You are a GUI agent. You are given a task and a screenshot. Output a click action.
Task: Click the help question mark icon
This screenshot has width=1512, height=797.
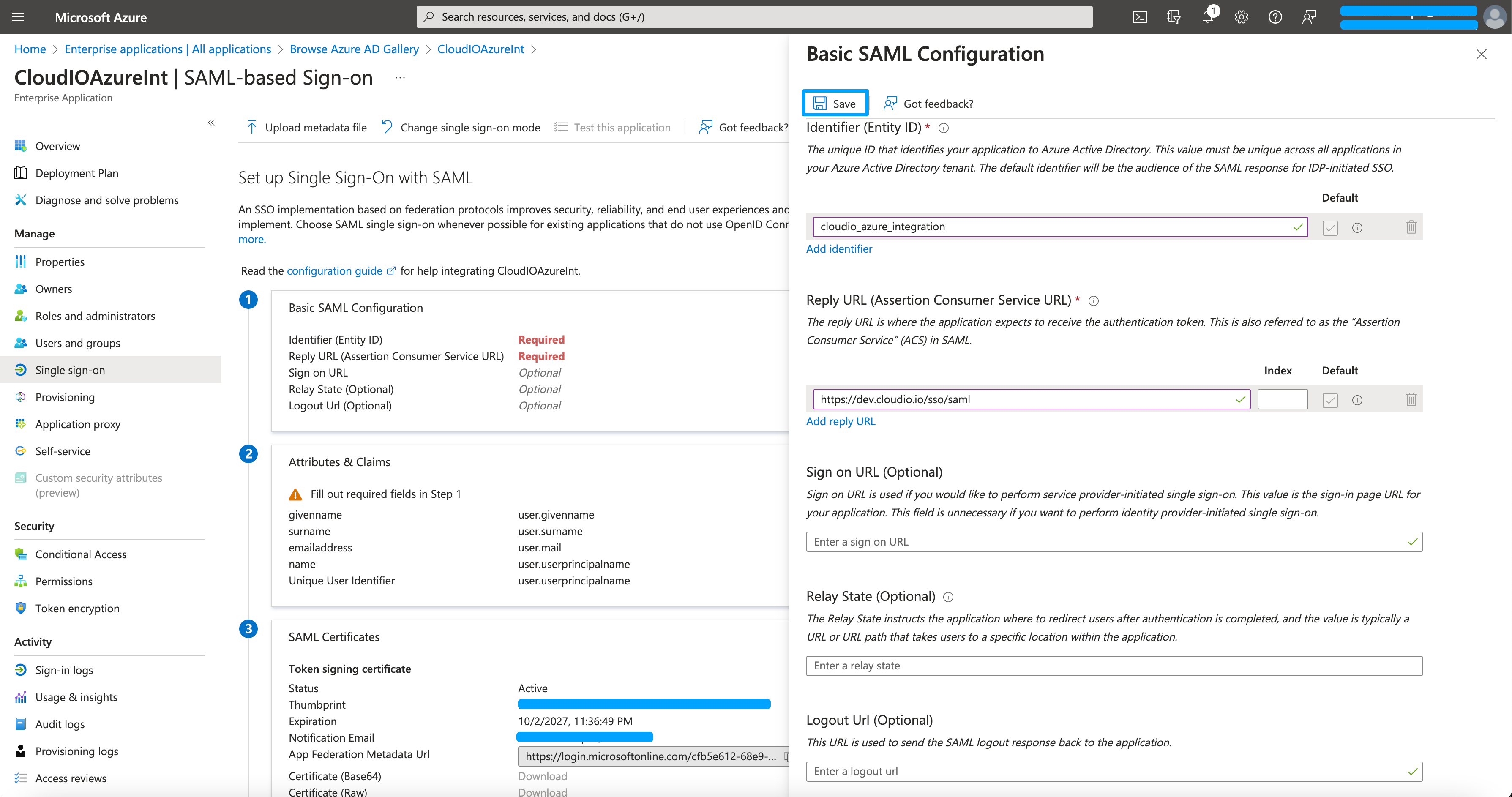(x=1275, y=17)
